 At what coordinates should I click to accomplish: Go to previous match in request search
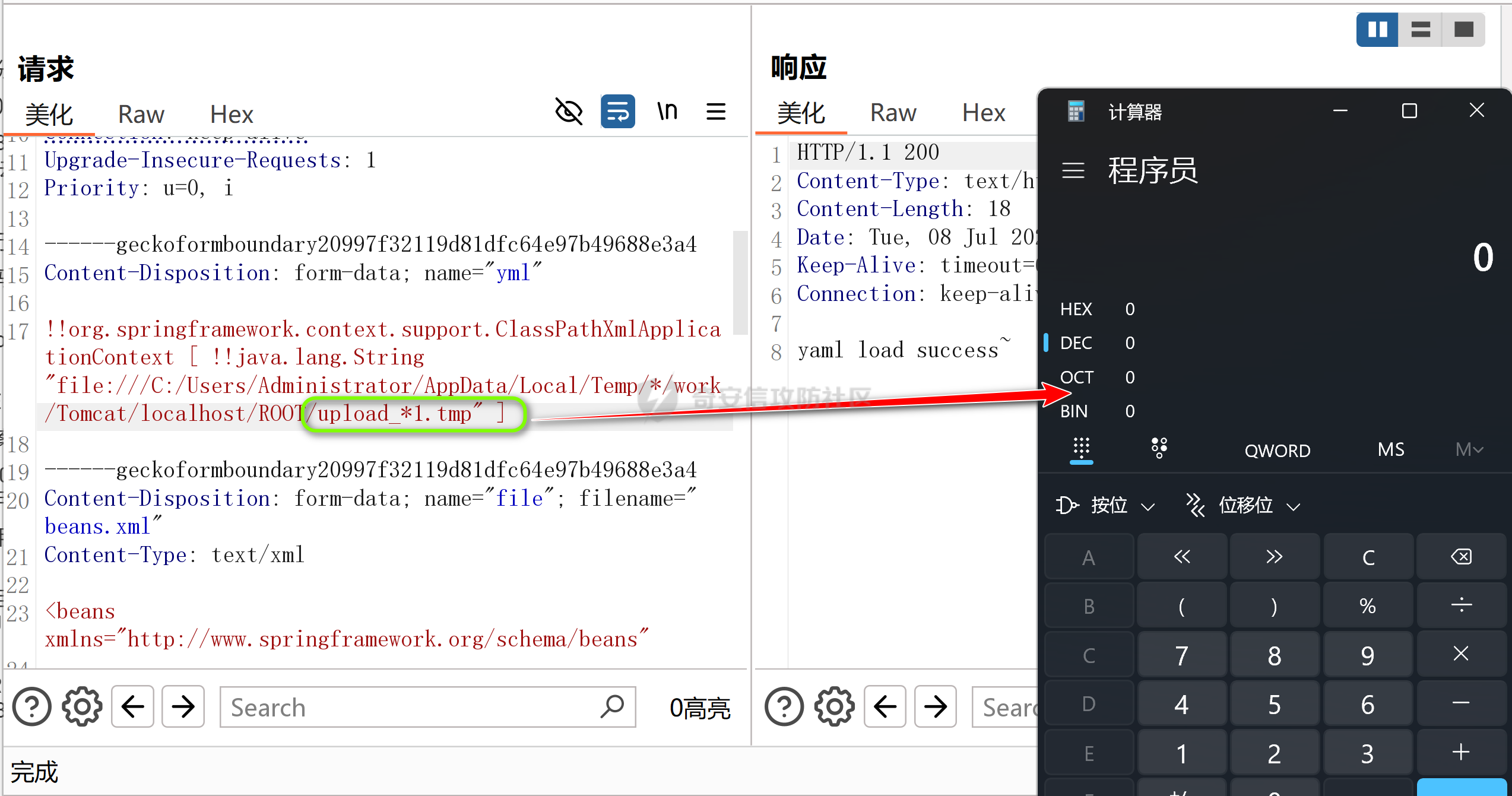point(133,706)
